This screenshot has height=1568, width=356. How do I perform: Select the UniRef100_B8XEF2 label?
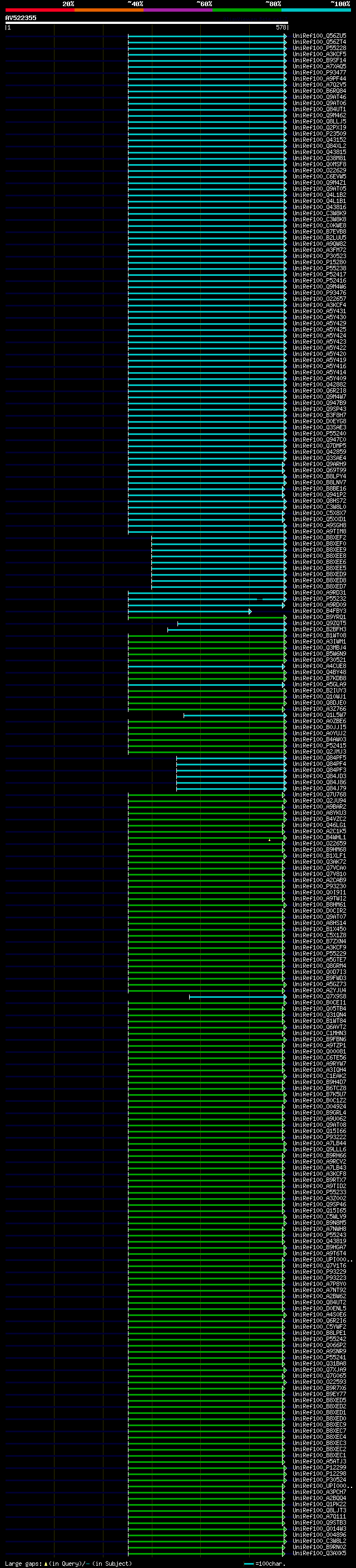click(319, 537)
